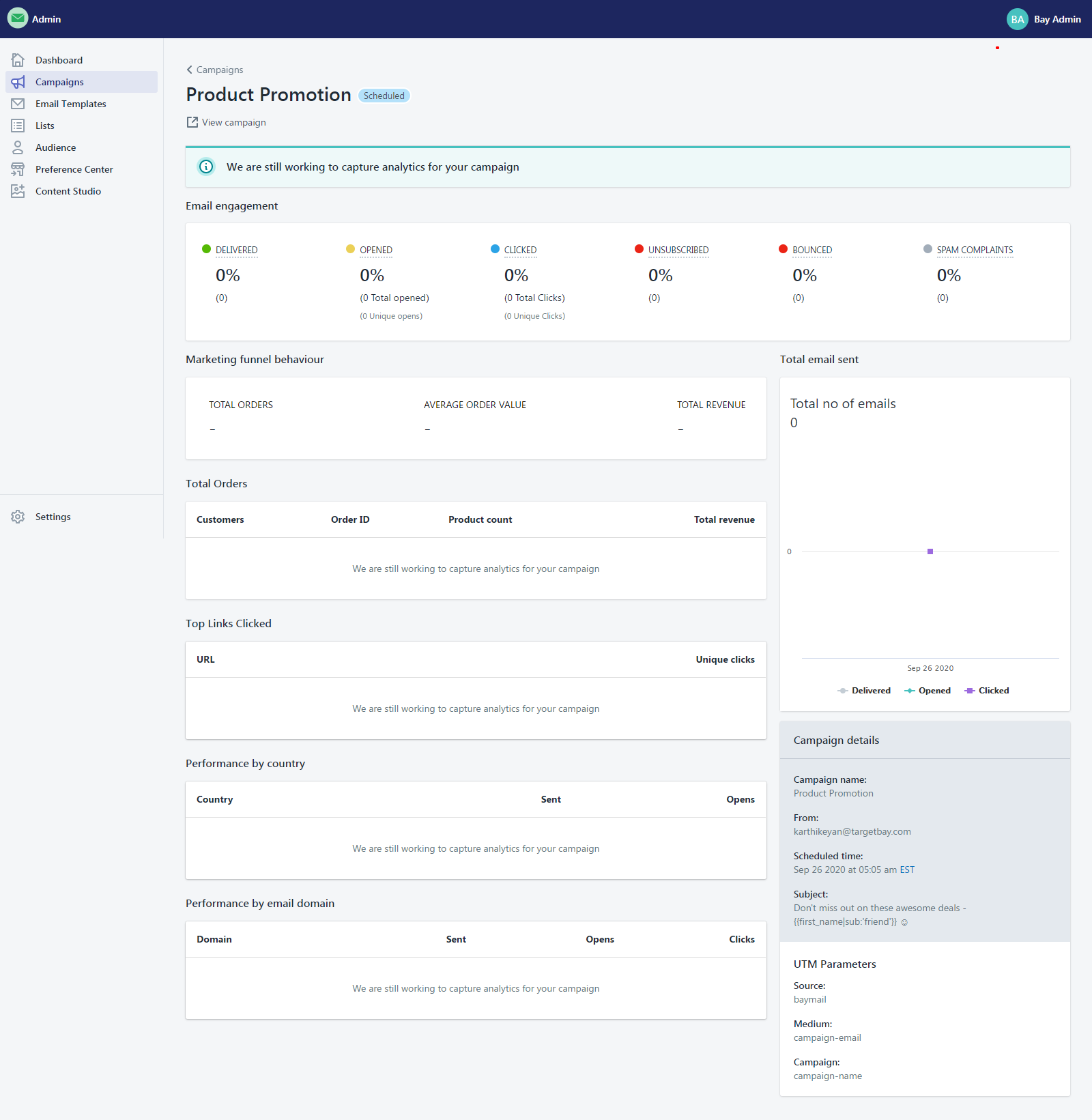Click the OPENED metric label

pyautogui.click(x=376, y=250)
